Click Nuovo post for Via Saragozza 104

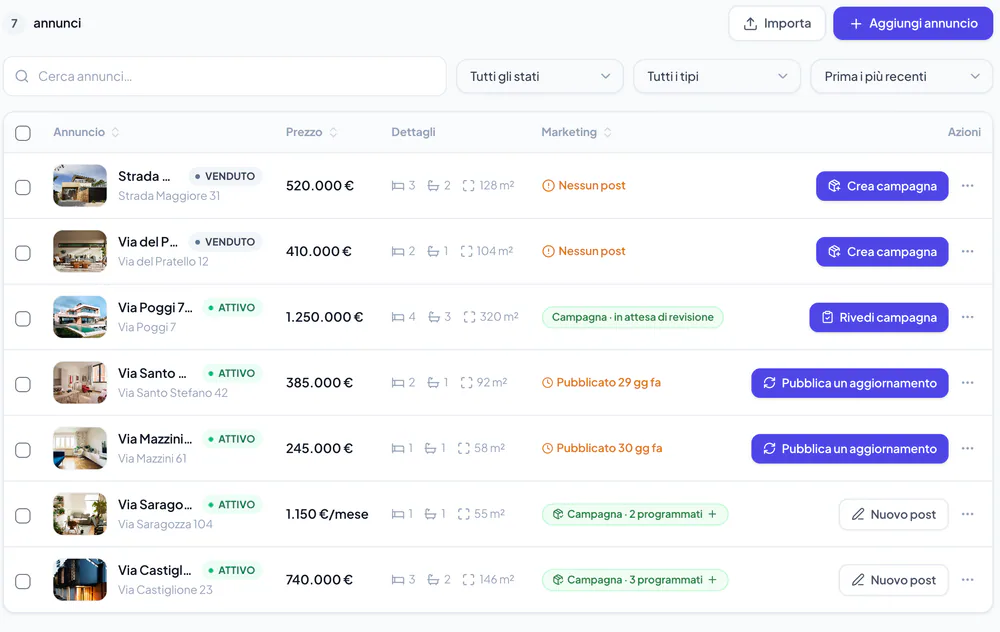893,515
